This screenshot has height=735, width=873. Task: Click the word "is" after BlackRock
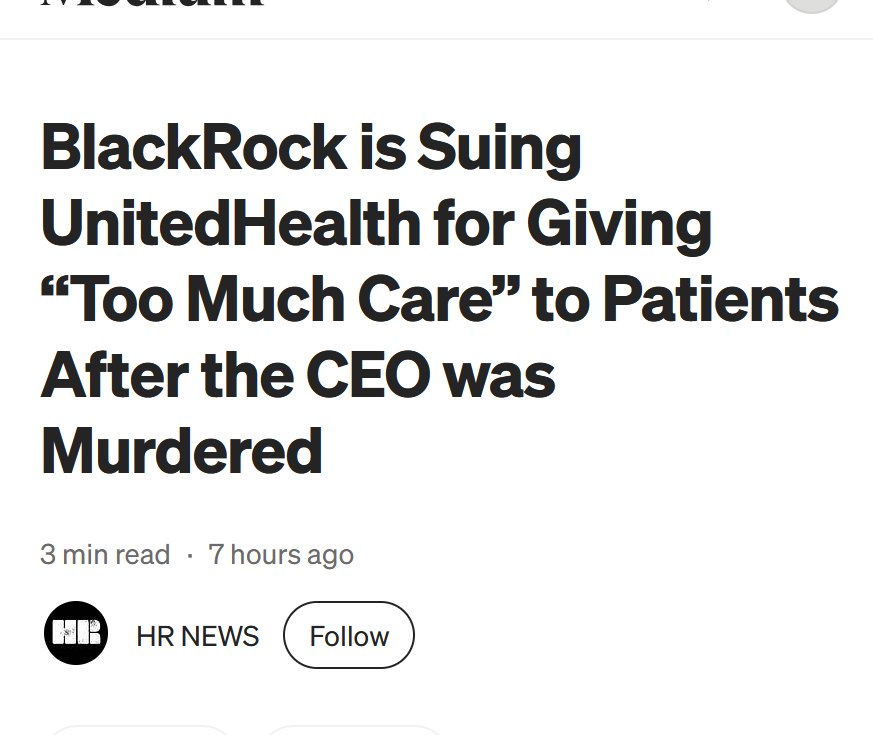click(x=382, y=147)
